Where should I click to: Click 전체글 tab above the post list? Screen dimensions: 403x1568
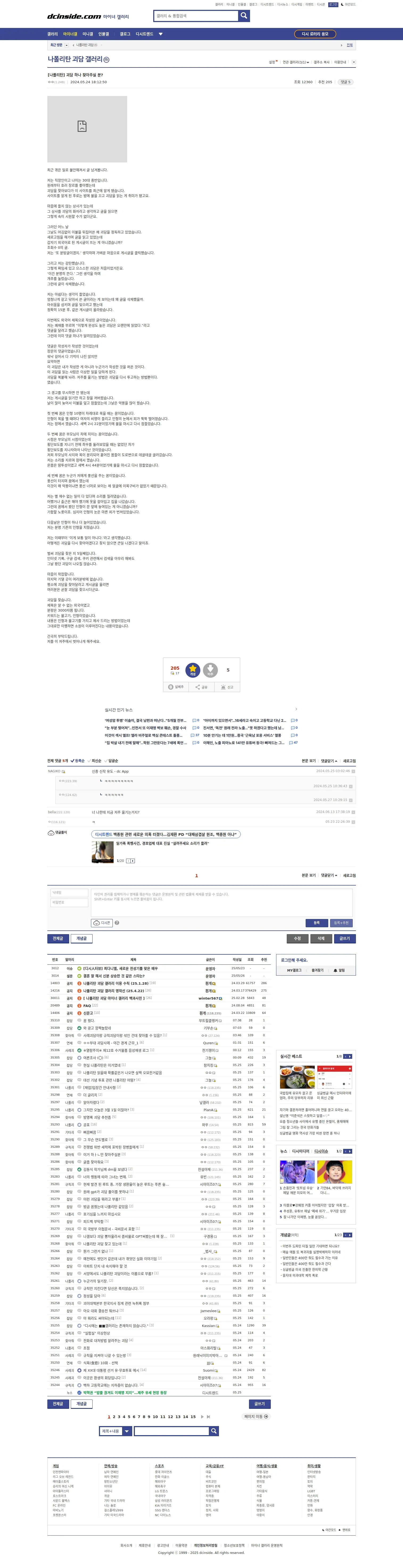click(58, 939)
